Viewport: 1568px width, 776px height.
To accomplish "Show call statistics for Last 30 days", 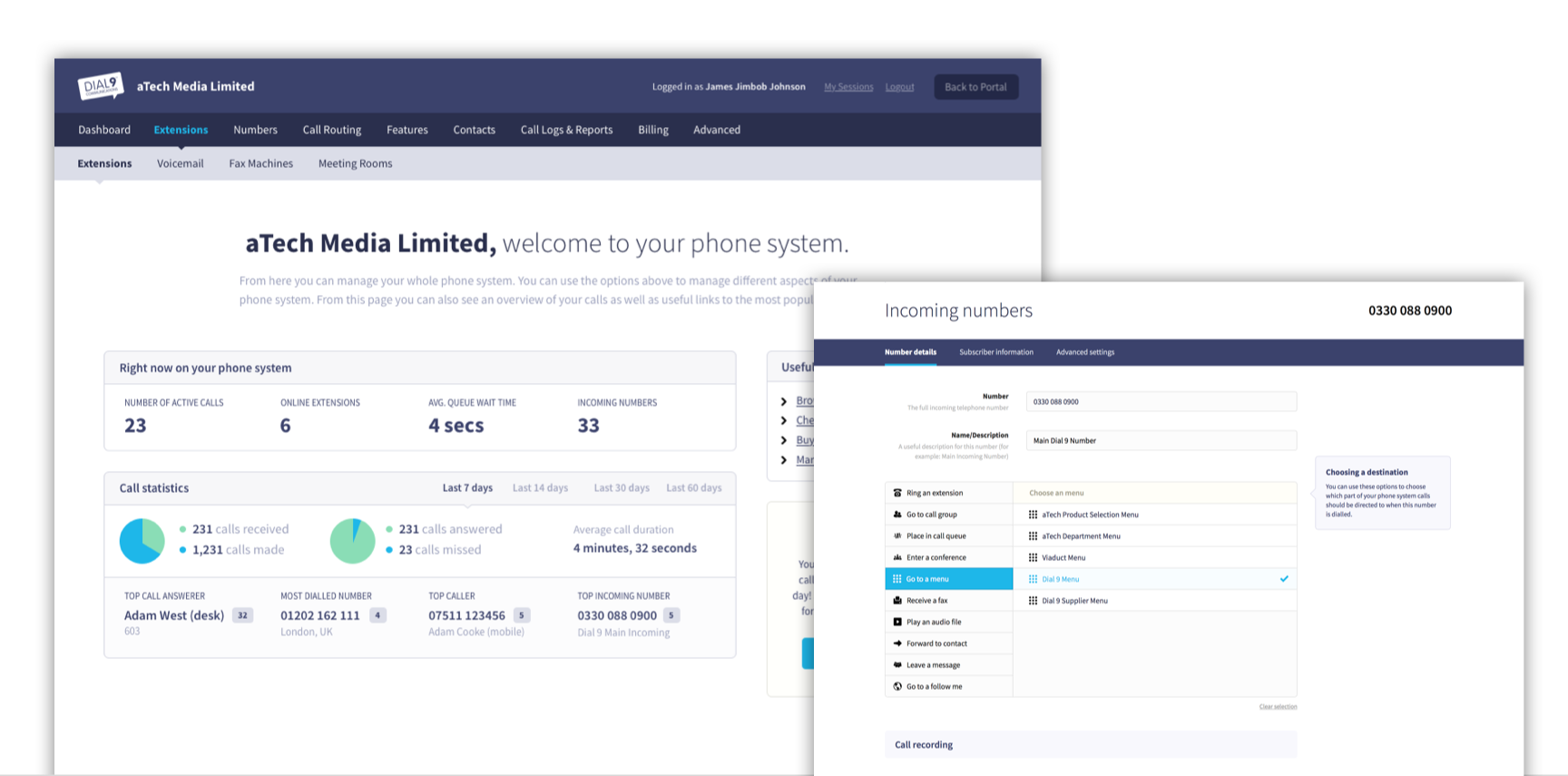I will 622,488.
